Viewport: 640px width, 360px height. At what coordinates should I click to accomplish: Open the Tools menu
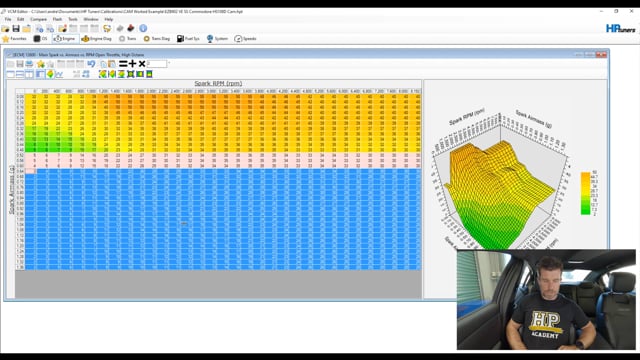pyautogui.click(x=73, y=19)
